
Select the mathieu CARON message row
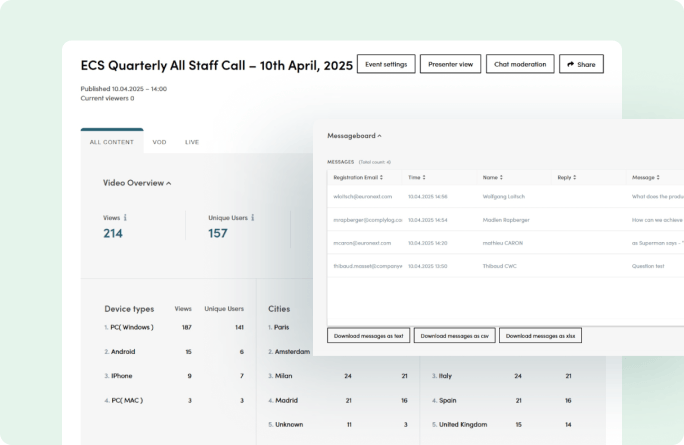[x=506, y=243]
